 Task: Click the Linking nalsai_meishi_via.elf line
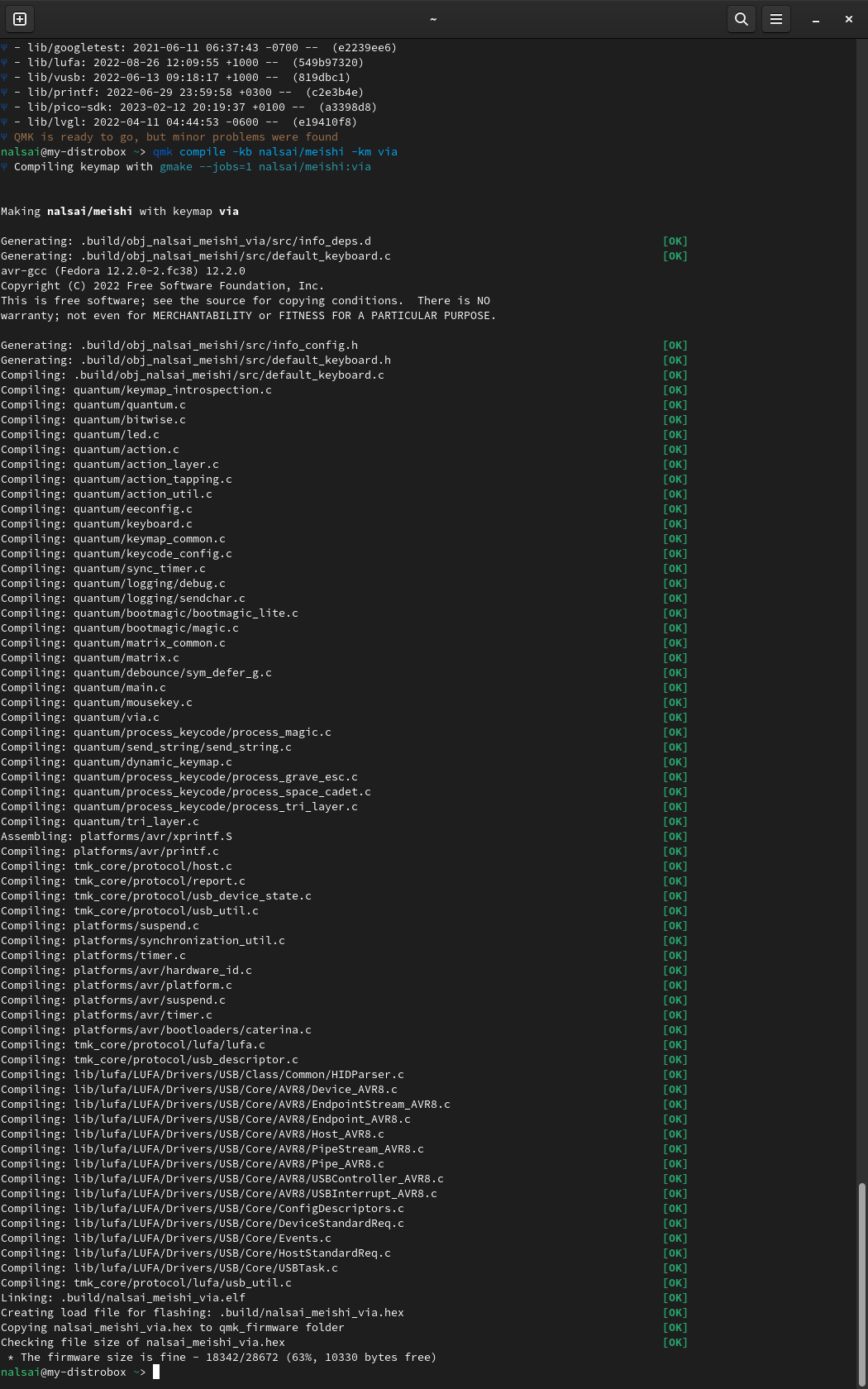point(124,1297)
